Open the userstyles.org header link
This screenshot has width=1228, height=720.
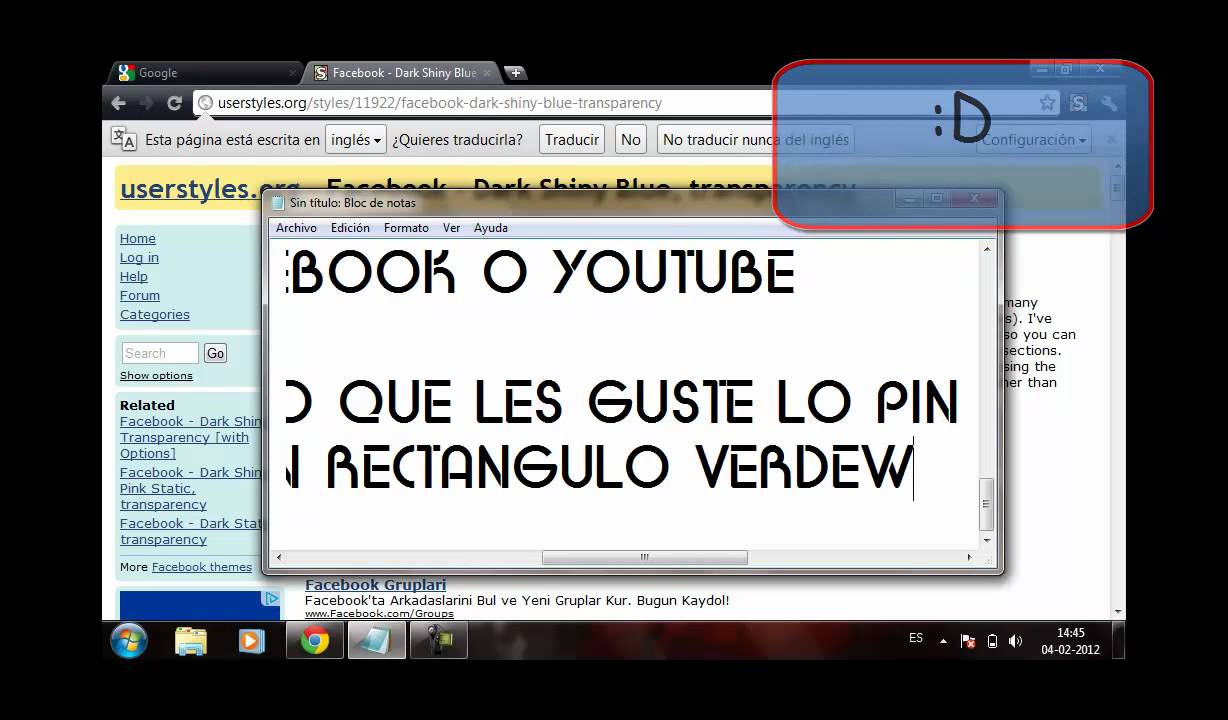point(209,187)
